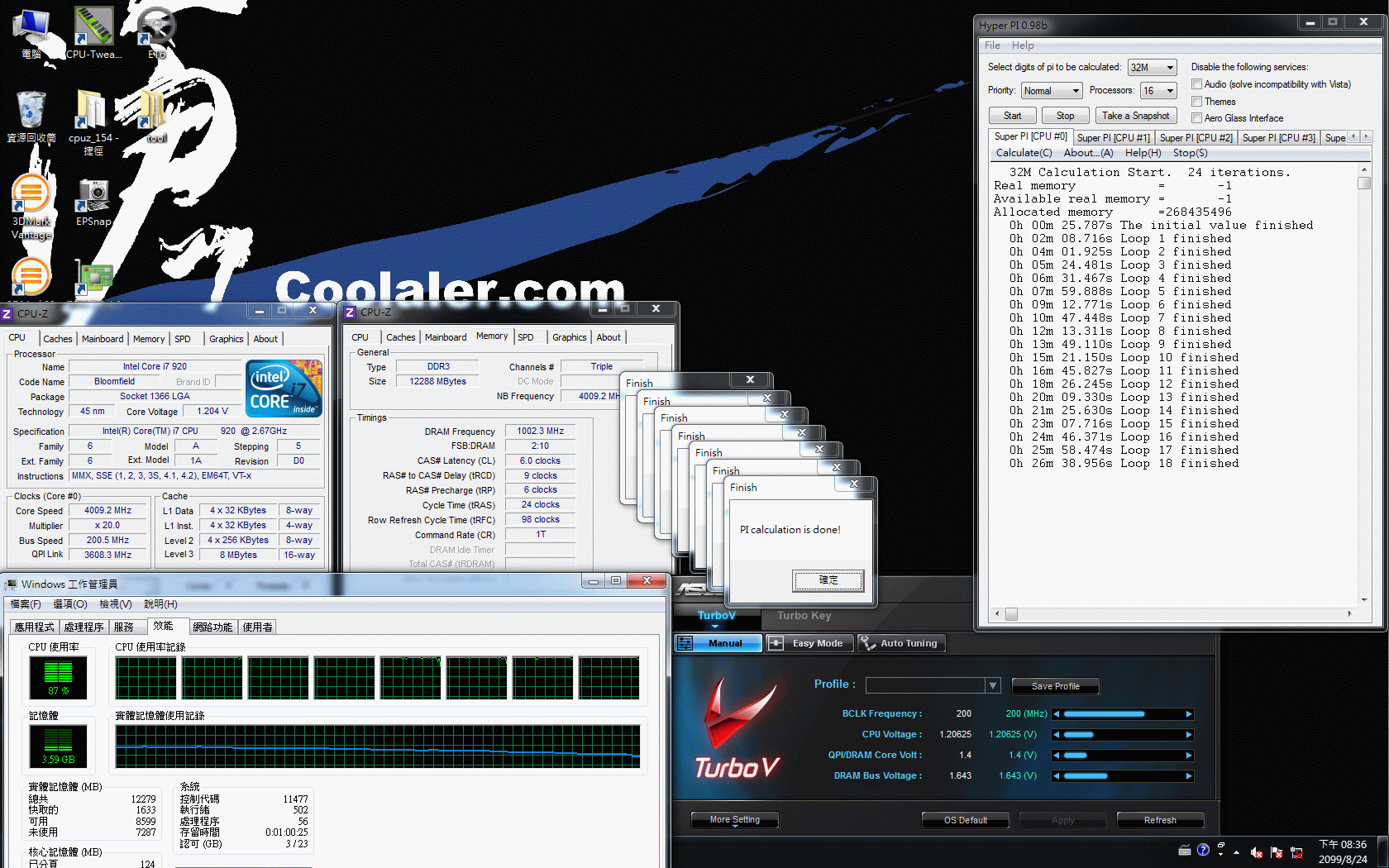Click the volume muted tray icon
Screen dimensions: 1389x868
click(1256, 851)
